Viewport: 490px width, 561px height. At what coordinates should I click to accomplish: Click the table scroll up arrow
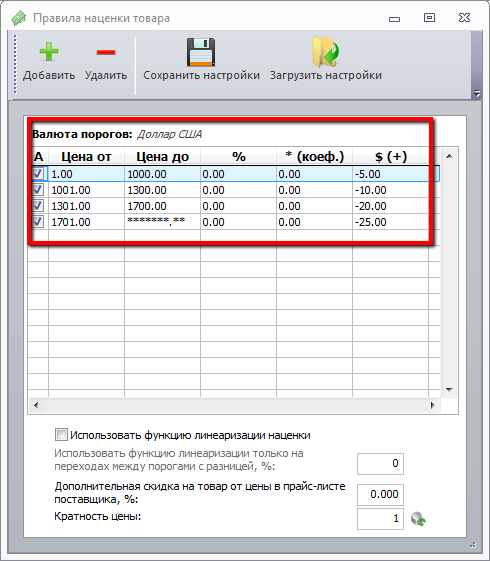click(x=449, y=156)
